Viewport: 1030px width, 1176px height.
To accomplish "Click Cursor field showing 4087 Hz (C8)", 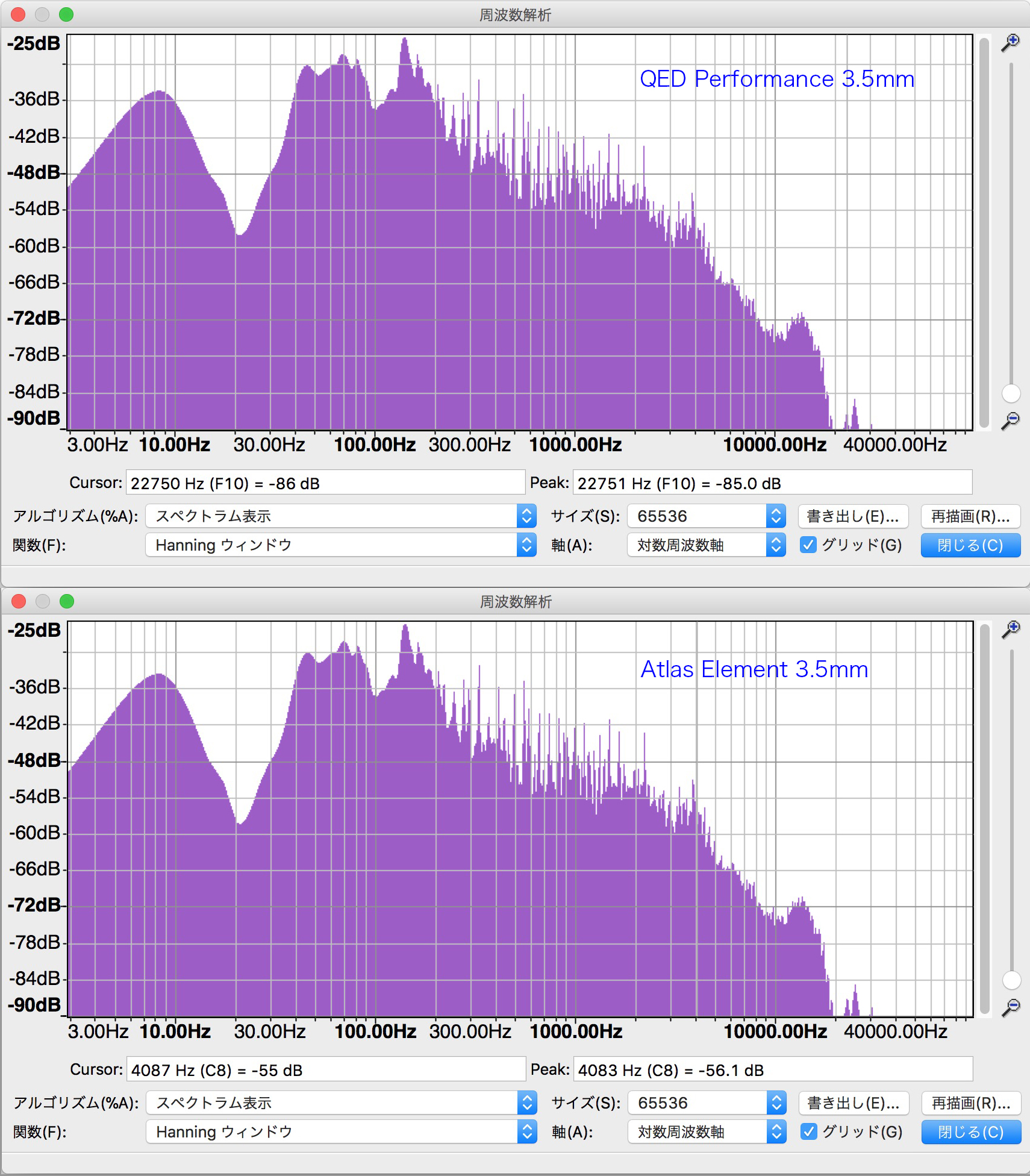I will coord(326,1070).
